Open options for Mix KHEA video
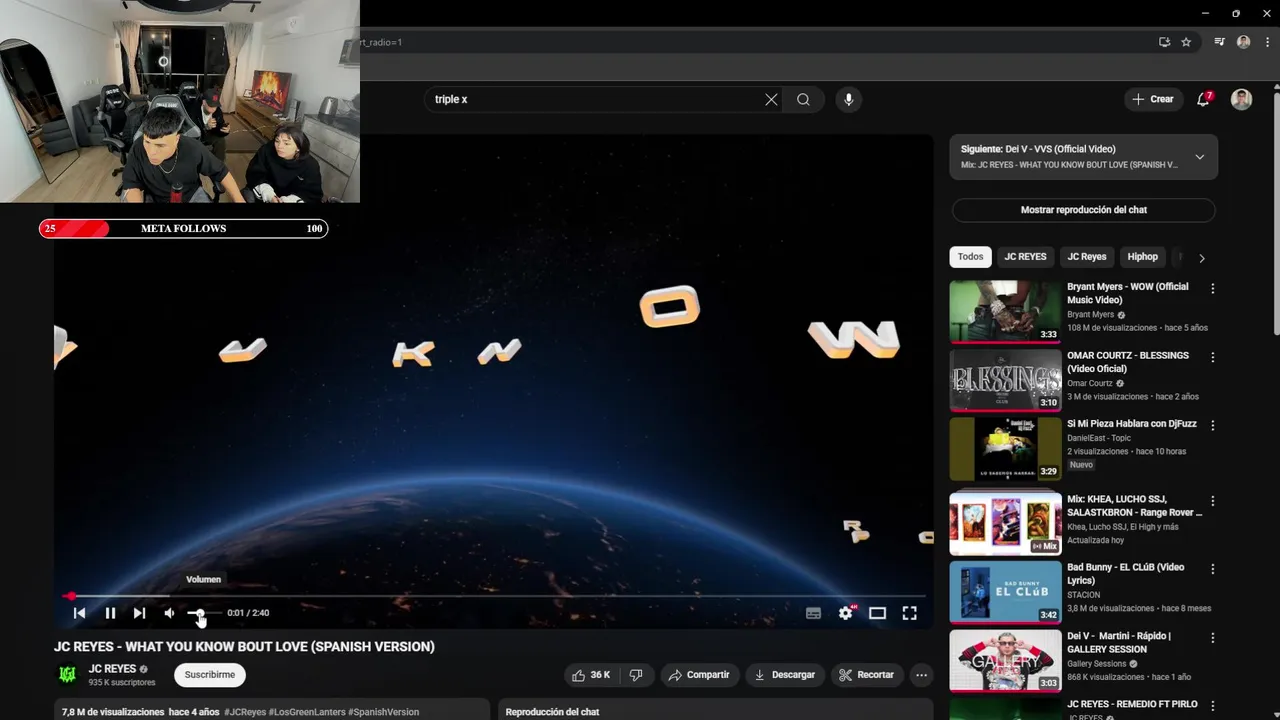1280x720 pixels. (x=1212, y=500)
